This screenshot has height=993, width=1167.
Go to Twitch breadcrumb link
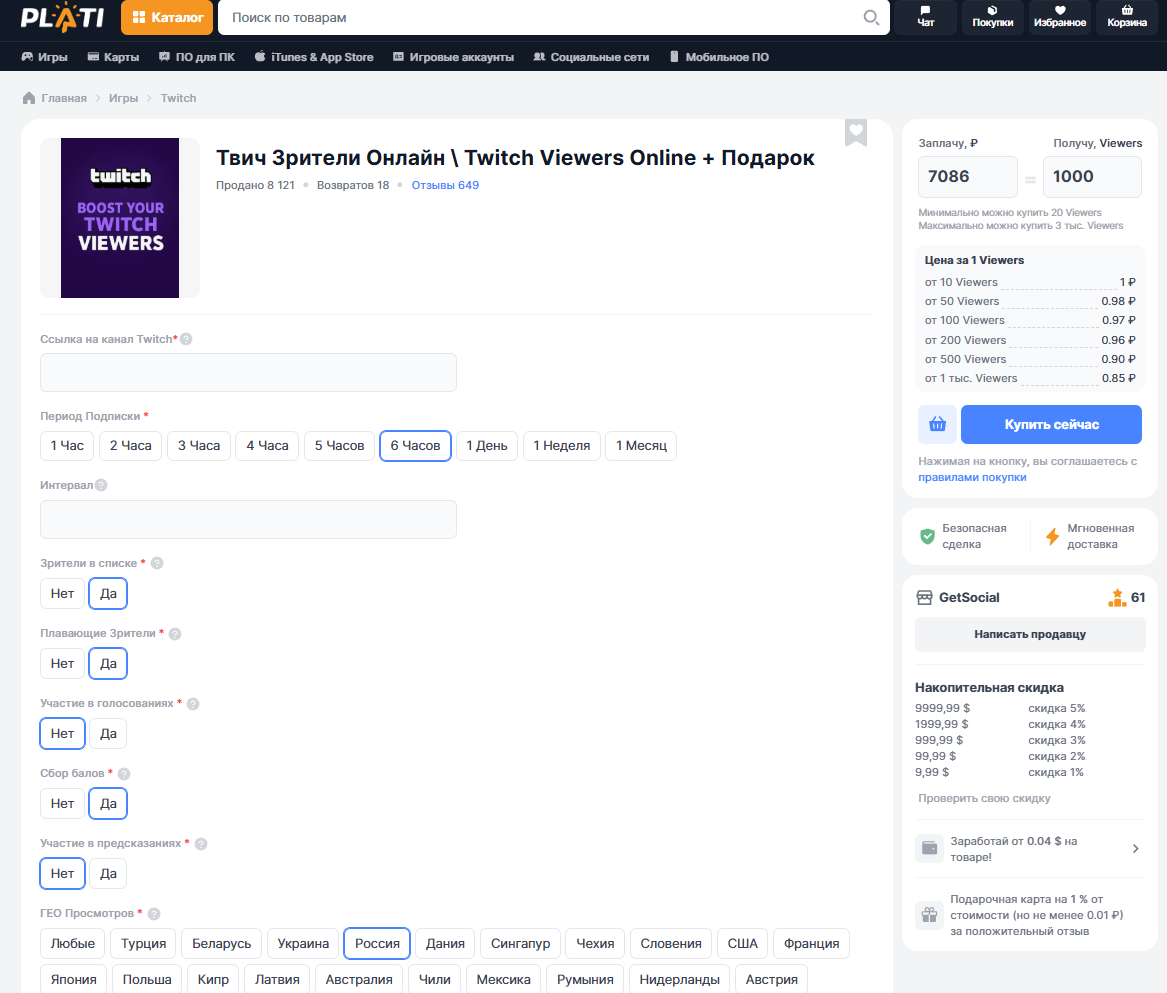[x=179, y=98]
